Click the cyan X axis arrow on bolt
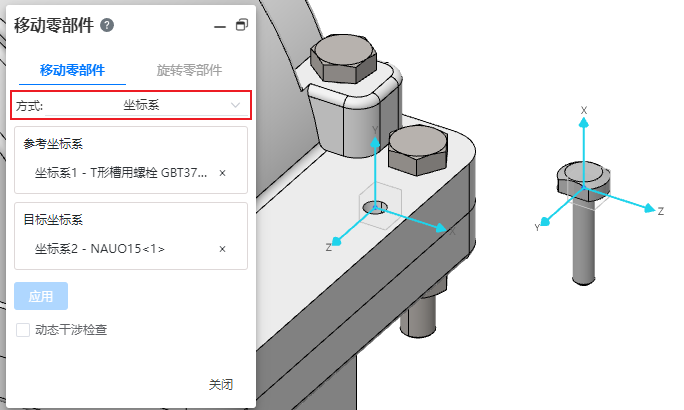Viewport: 684px width, 410px height. (x=584, y=123)
